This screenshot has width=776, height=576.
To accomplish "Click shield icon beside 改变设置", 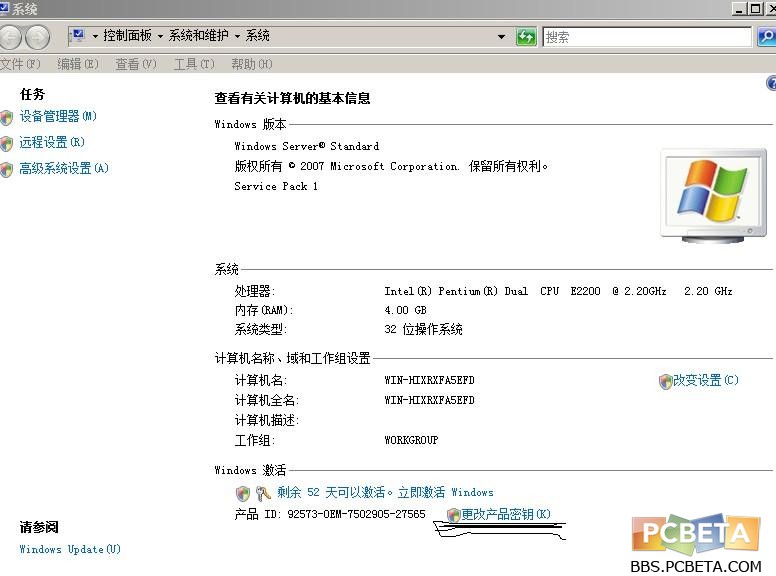I will click(x=666, y=381).
